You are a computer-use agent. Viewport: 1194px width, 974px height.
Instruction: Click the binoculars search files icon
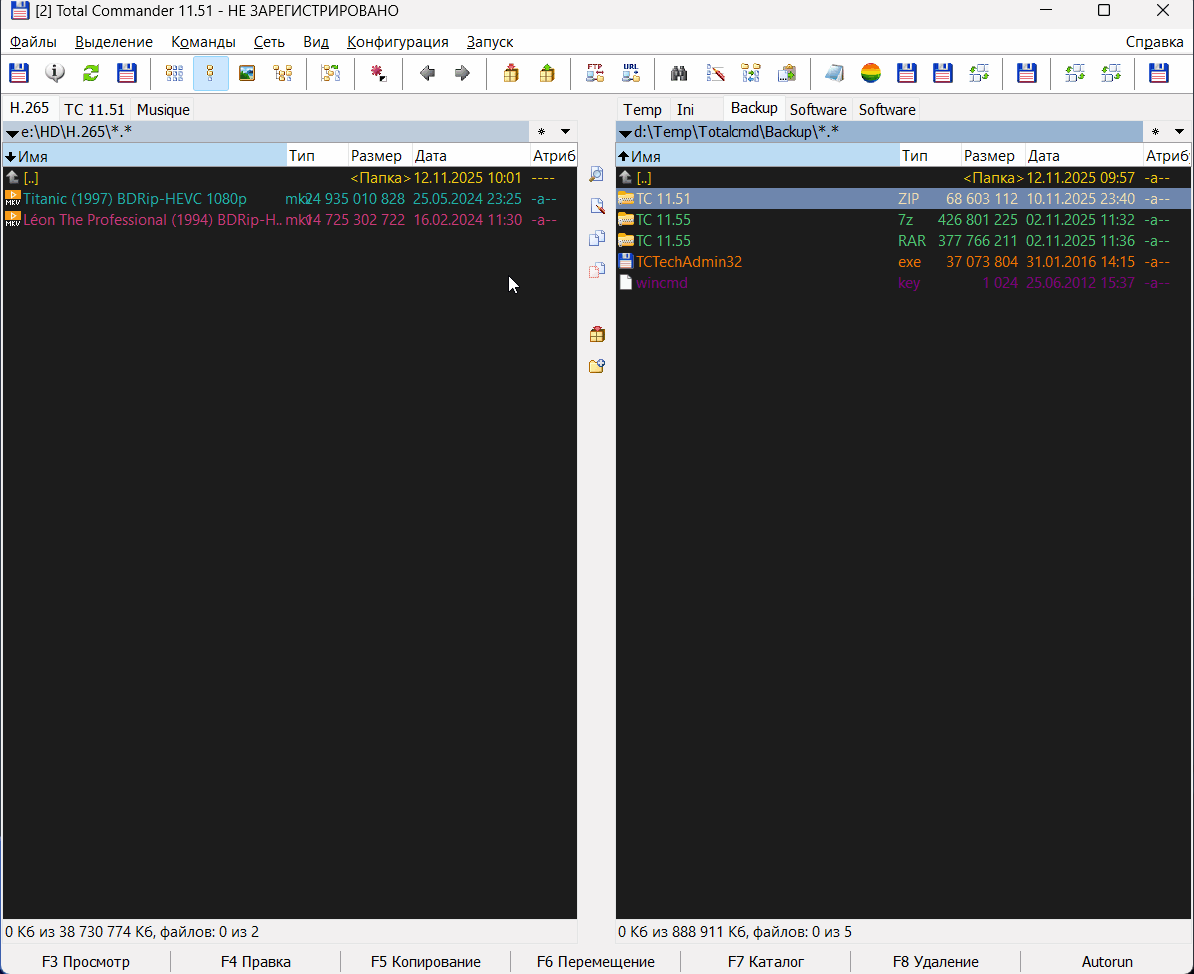click(679, 73)
